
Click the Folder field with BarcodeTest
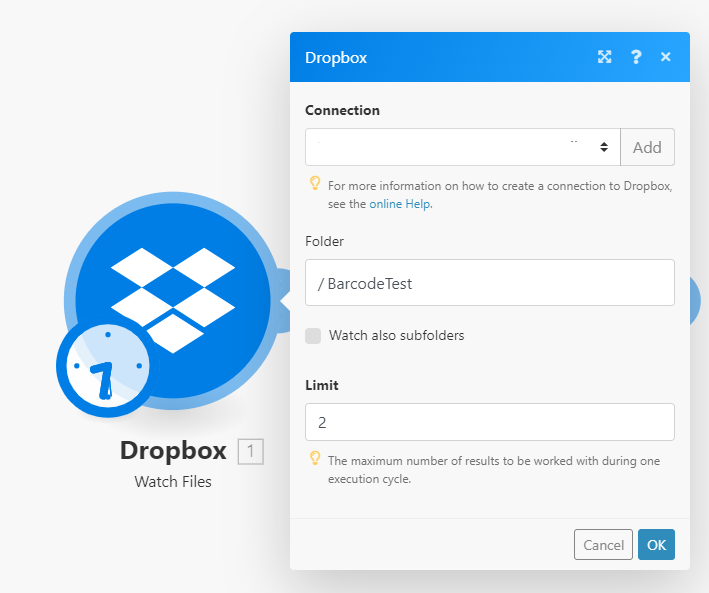490,283
